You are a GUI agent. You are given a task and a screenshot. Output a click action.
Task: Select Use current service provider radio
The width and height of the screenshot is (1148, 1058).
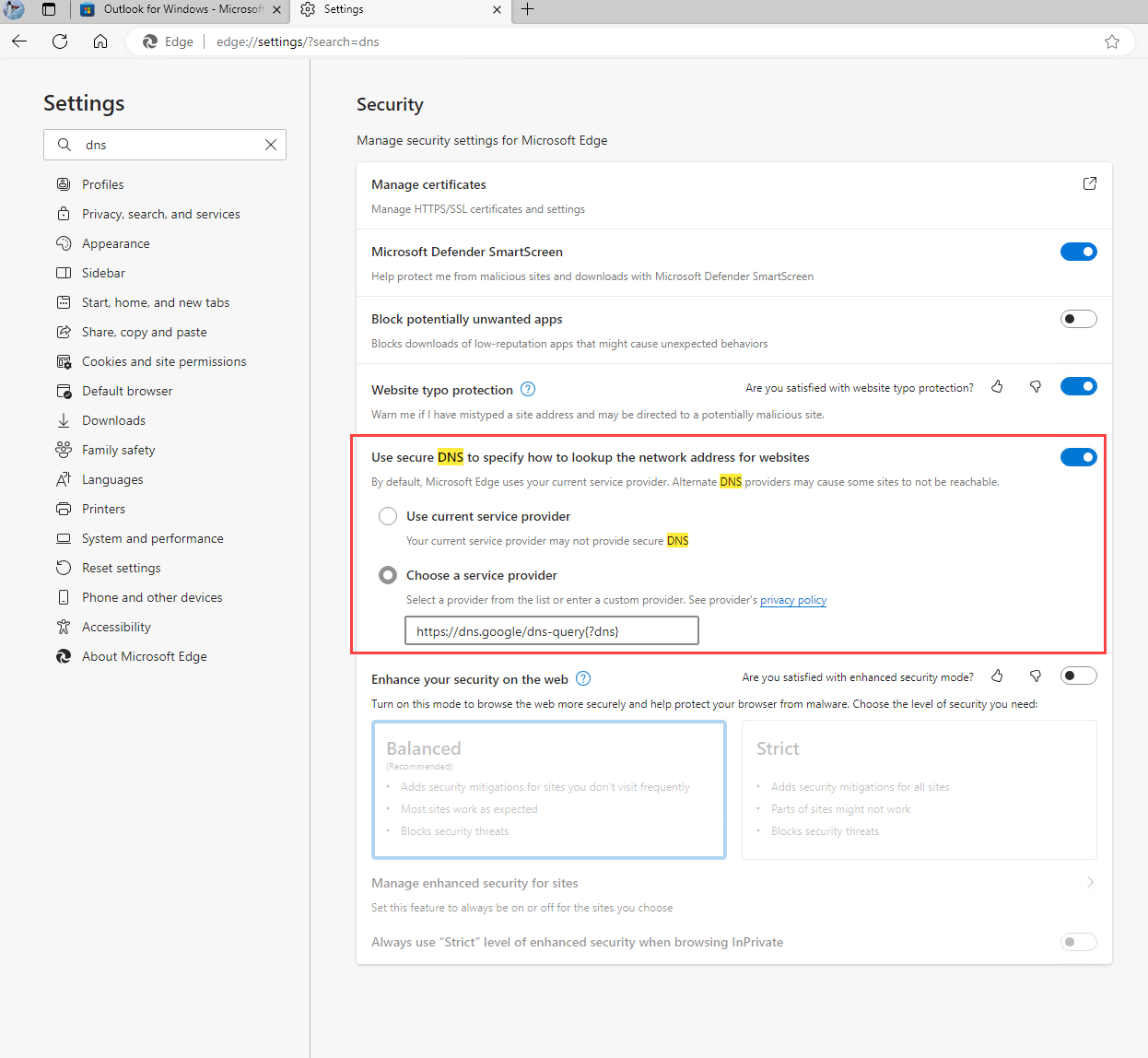(388, 516)
